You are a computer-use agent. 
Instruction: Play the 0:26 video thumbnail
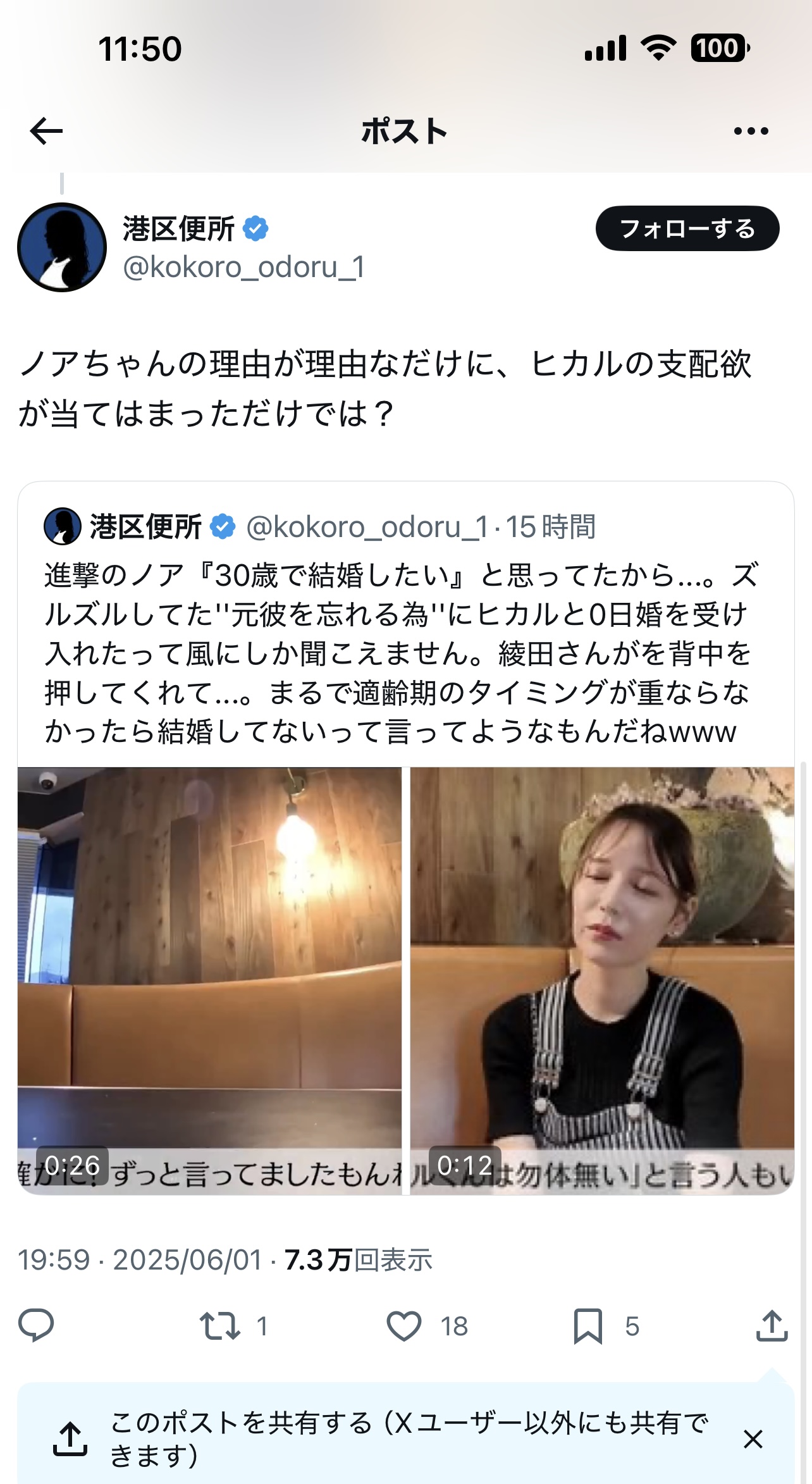click(209, 980)
